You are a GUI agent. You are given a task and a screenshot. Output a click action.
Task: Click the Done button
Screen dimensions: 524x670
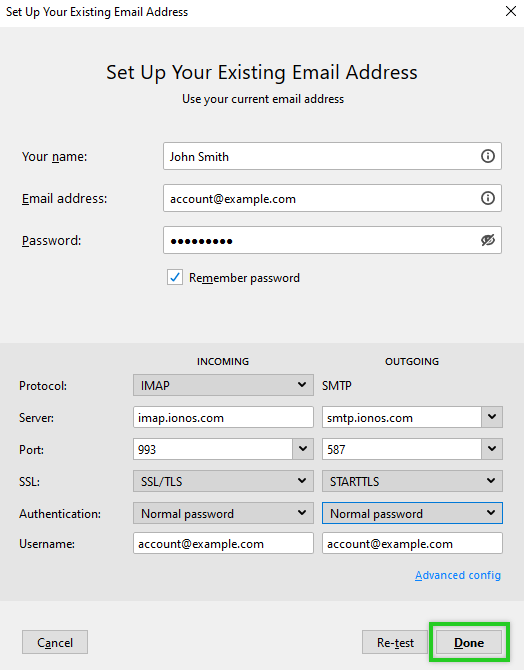click(469, 642)
